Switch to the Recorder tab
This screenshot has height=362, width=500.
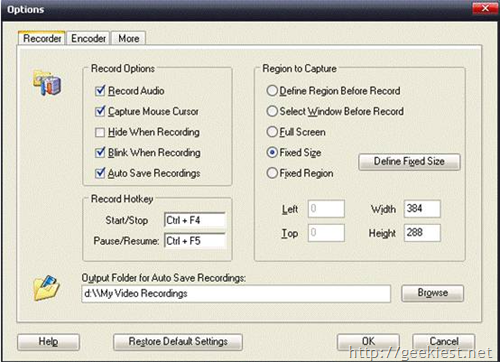click(42, 38)
